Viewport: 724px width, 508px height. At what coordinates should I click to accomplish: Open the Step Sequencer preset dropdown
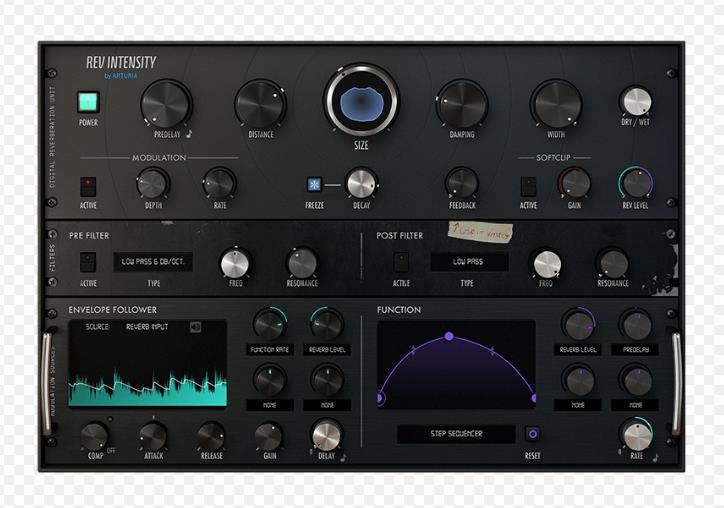pyautogui.click(x=456, y=434)
